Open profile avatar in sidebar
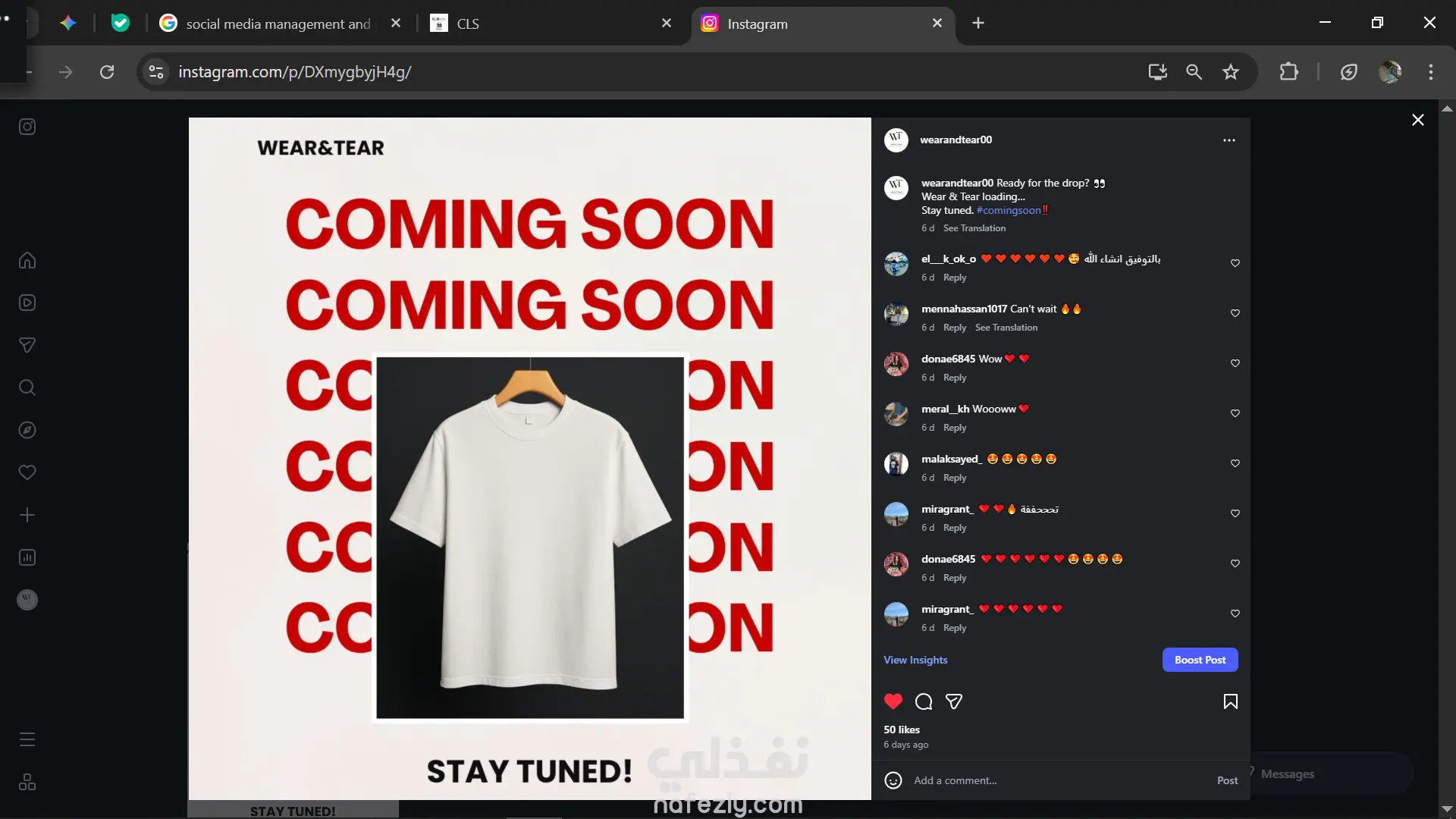Image resolution: width=1456 pixels, height=819 pixels. click(x=27, y=600)
